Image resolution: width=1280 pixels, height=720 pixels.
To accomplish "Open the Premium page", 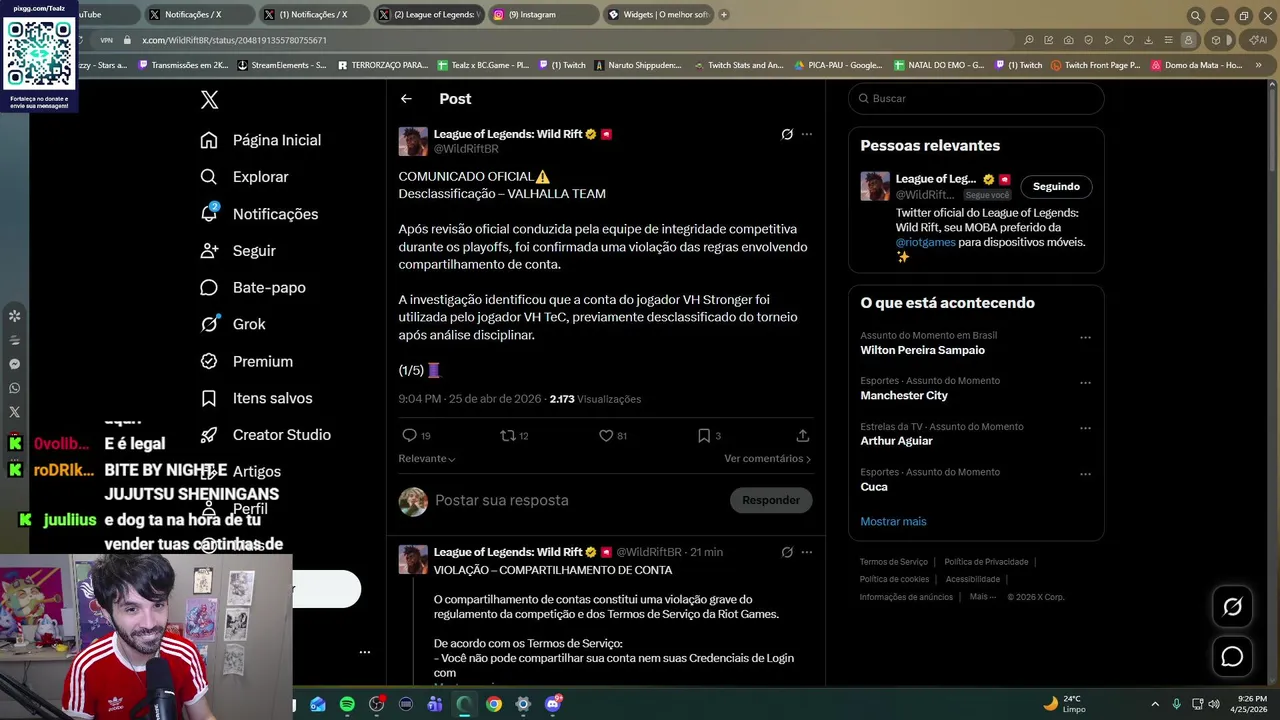I will [246, 361].
